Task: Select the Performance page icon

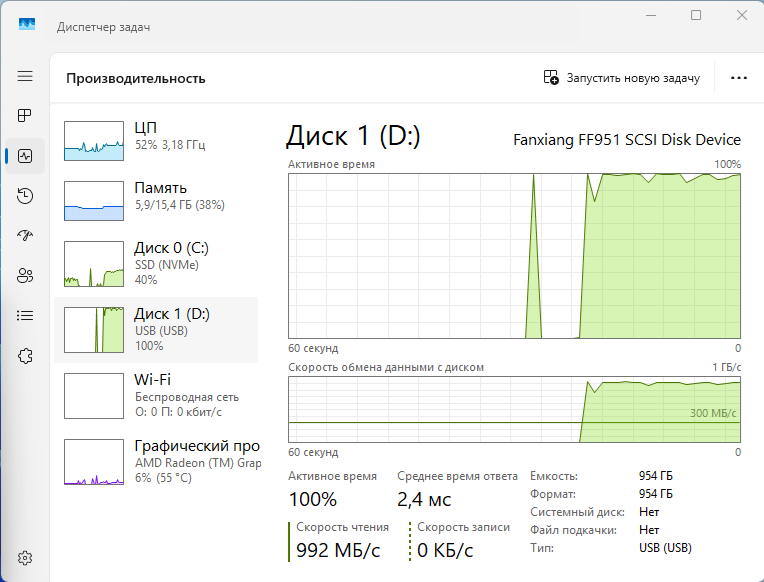Action: pos(25,156)
